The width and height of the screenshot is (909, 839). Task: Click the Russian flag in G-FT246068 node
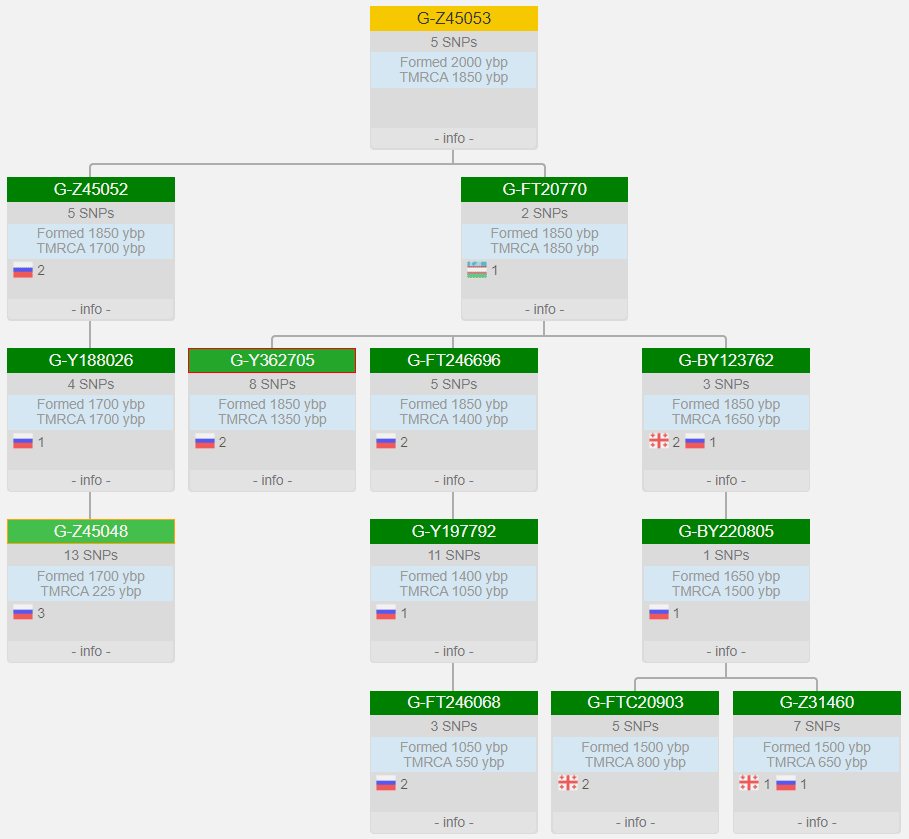(386, 784)
